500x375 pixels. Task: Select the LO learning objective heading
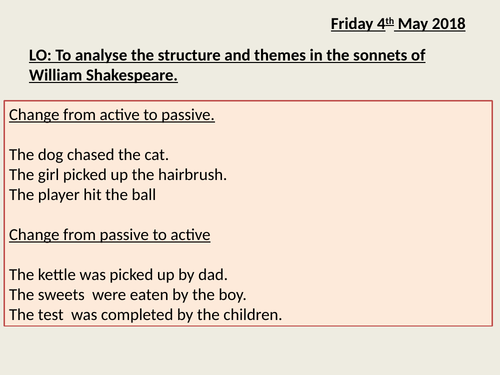point(227,65)
